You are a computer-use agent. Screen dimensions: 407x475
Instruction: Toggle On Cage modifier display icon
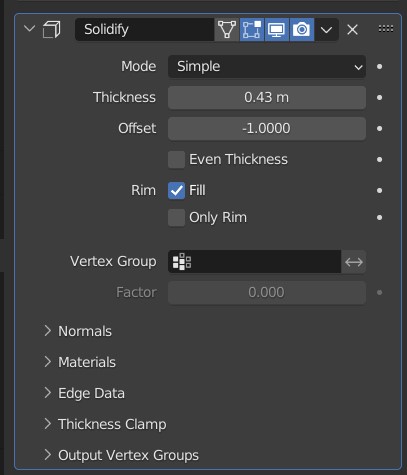(x=227, y=30)
